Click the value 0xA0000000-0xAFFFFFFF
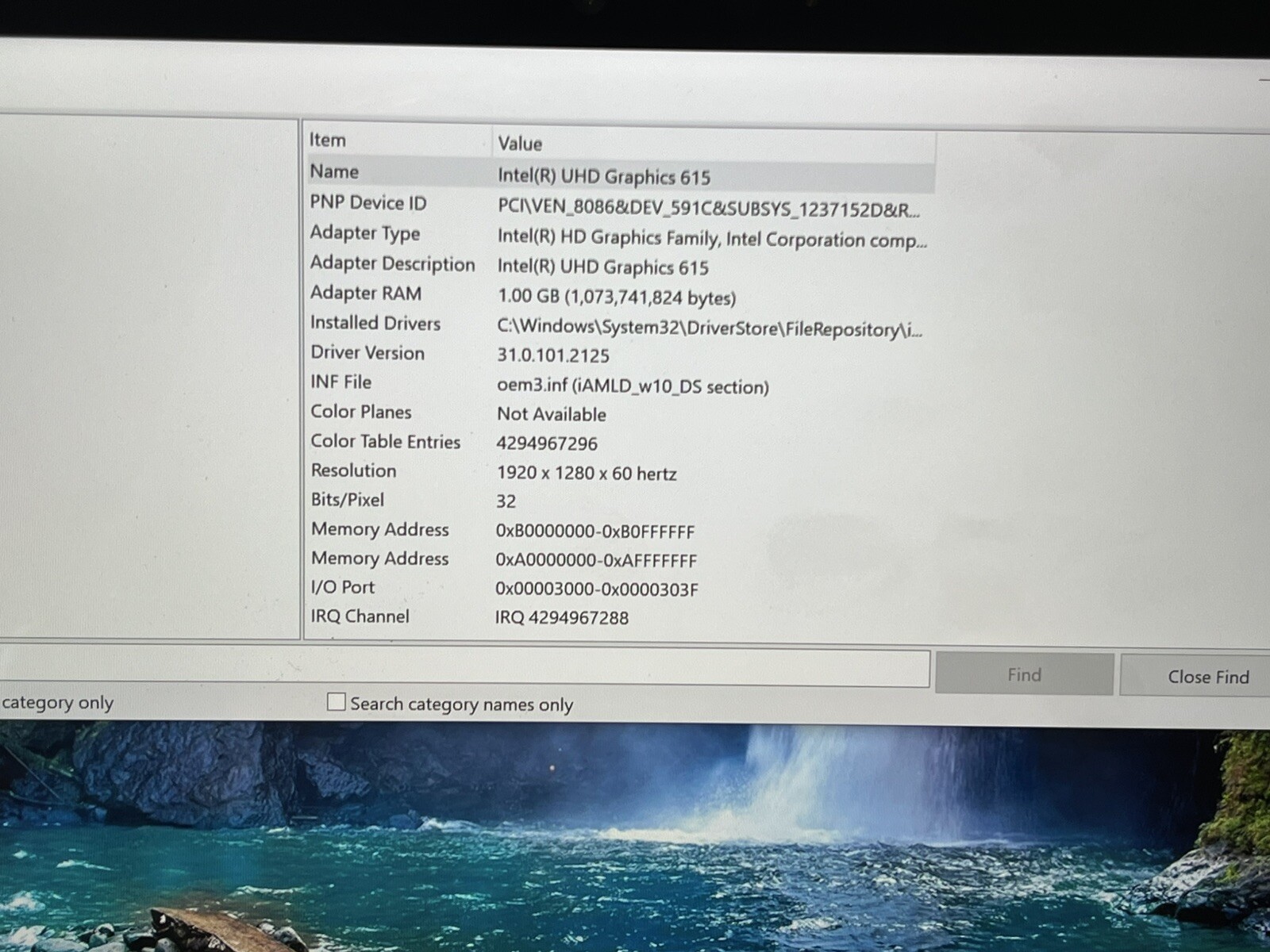 [596, 560]
